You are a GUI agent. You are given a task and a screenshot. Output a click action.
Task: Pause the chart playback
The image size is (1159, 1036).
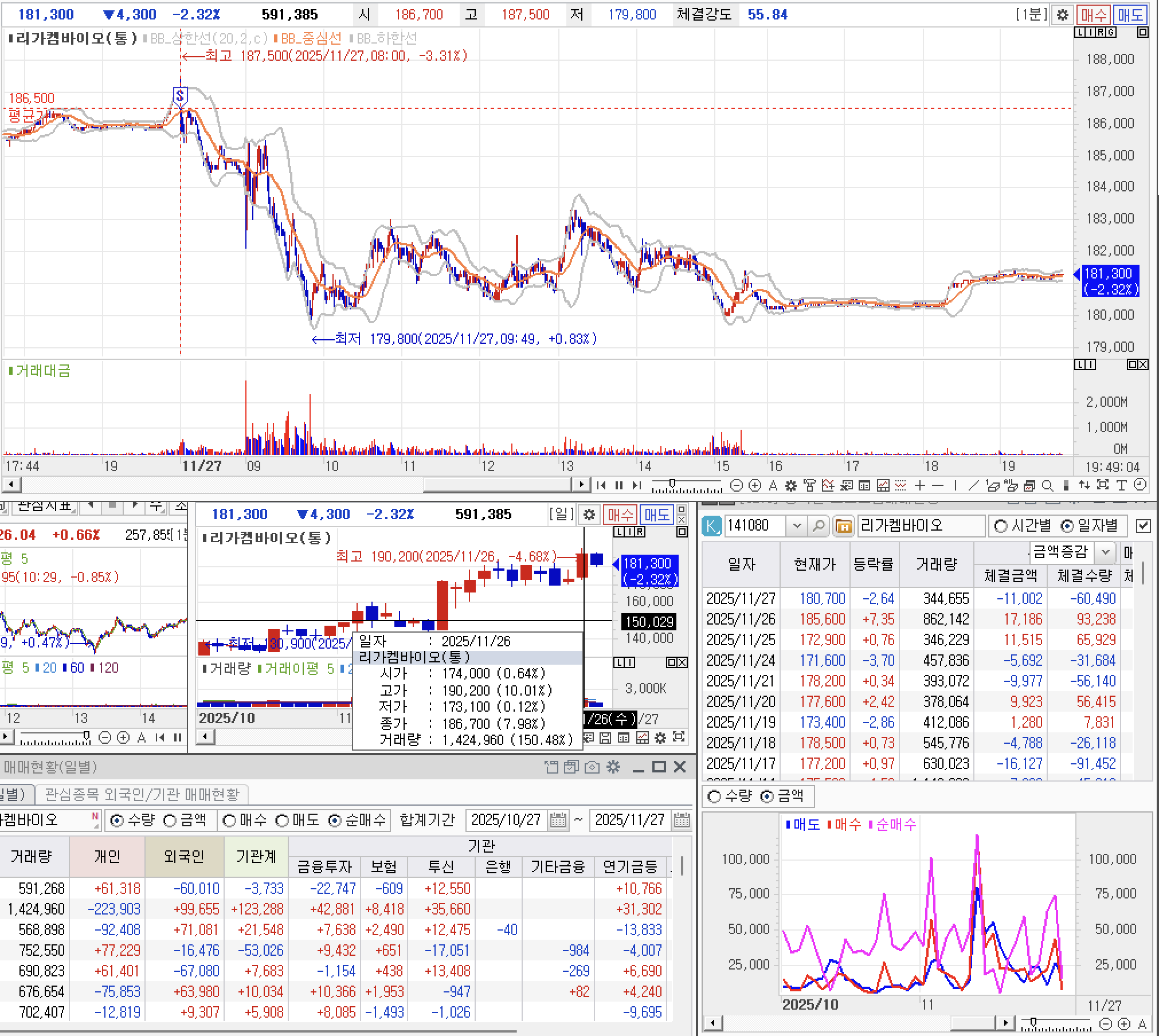click(x=619, y=486)
